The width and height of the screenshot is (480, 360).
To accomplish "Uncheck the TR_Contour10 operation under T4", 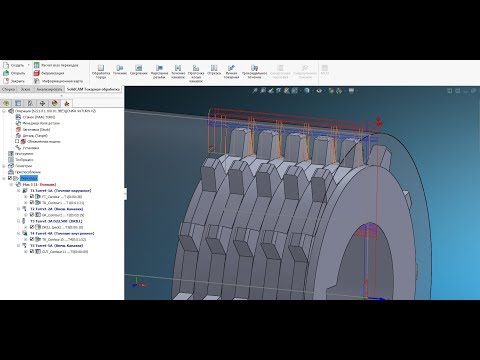I will (x=32, y=239).
